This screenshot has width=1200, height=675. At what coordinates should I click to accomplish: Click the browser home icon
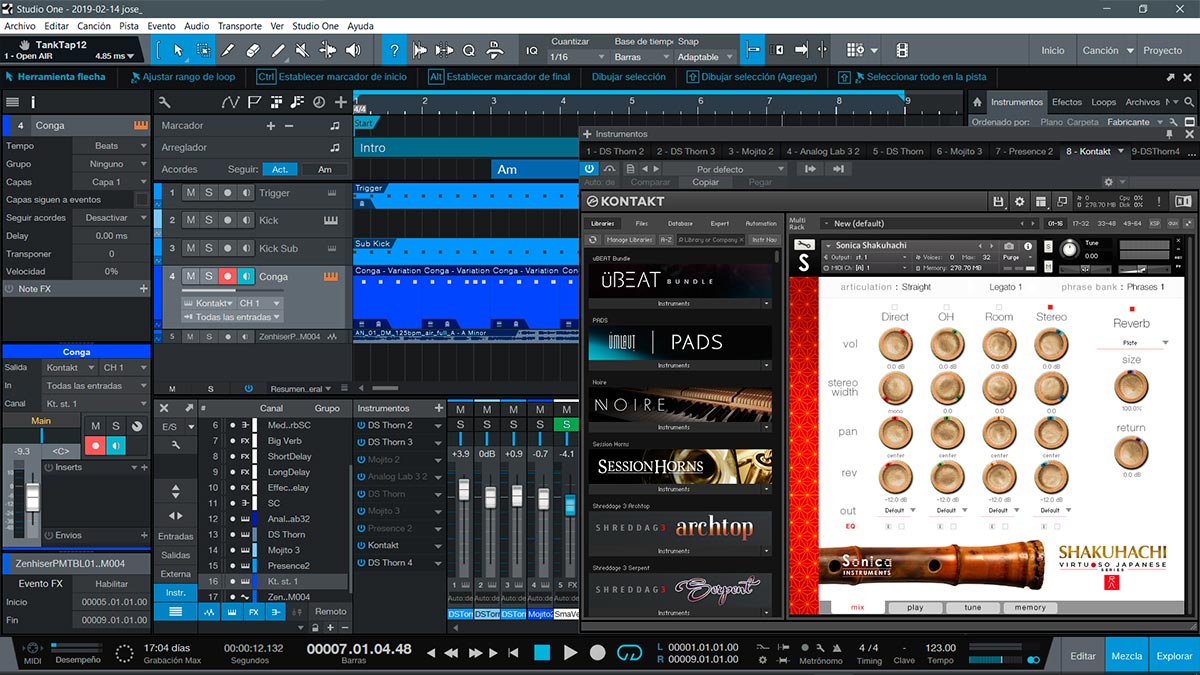click(x=977, y=102)
